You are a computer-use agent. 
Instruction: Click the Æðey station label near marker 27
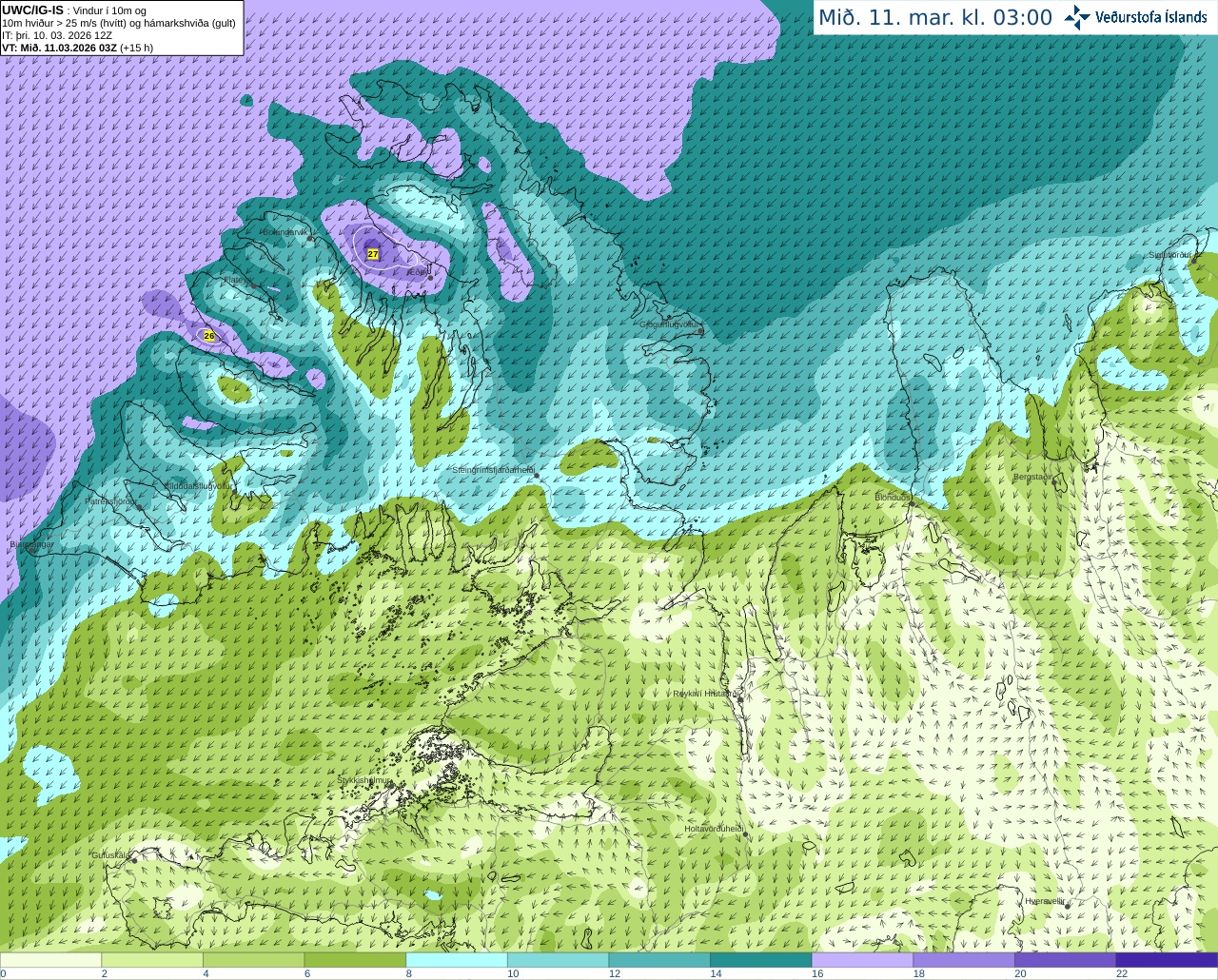pos(418,272)
